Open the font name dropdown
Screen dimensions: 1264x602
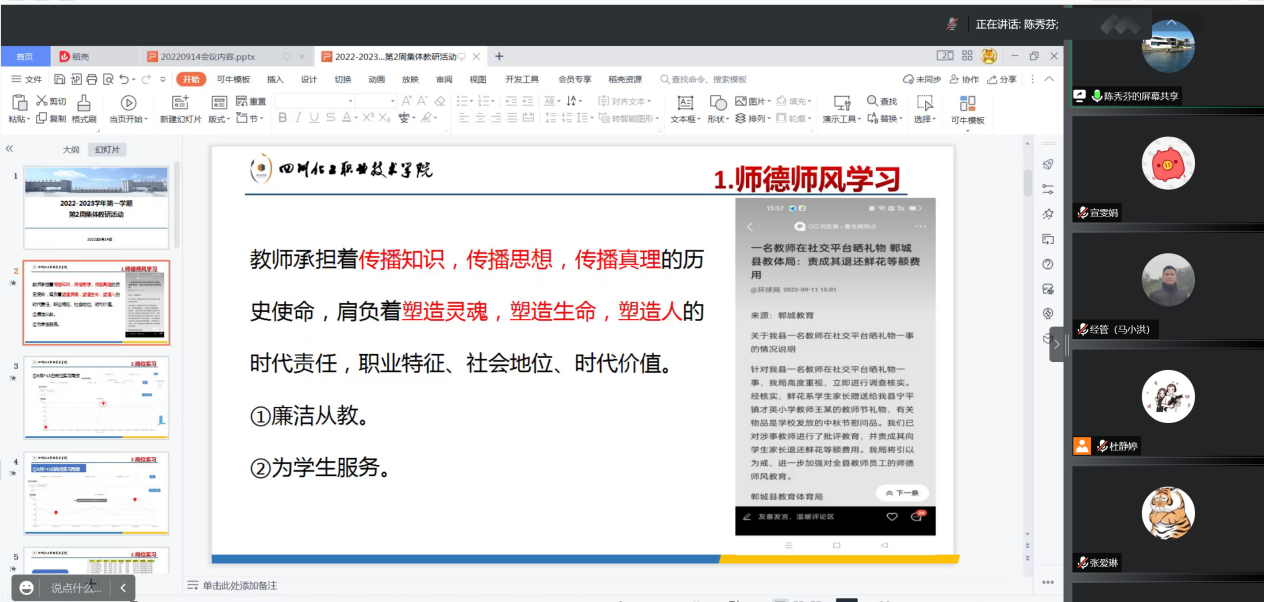pos(315,101)
